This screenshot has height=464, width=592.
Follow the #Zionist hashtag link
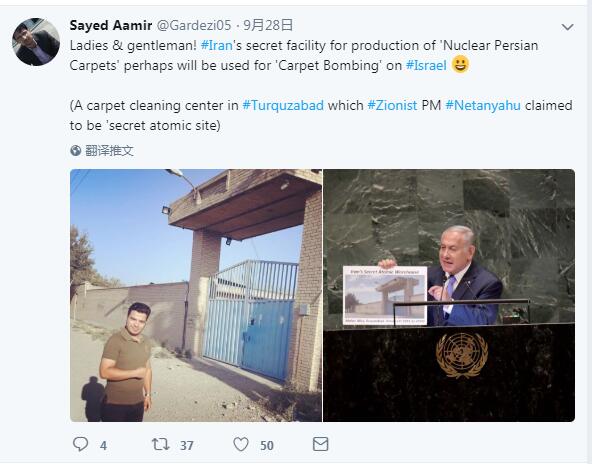coord(393,105)
